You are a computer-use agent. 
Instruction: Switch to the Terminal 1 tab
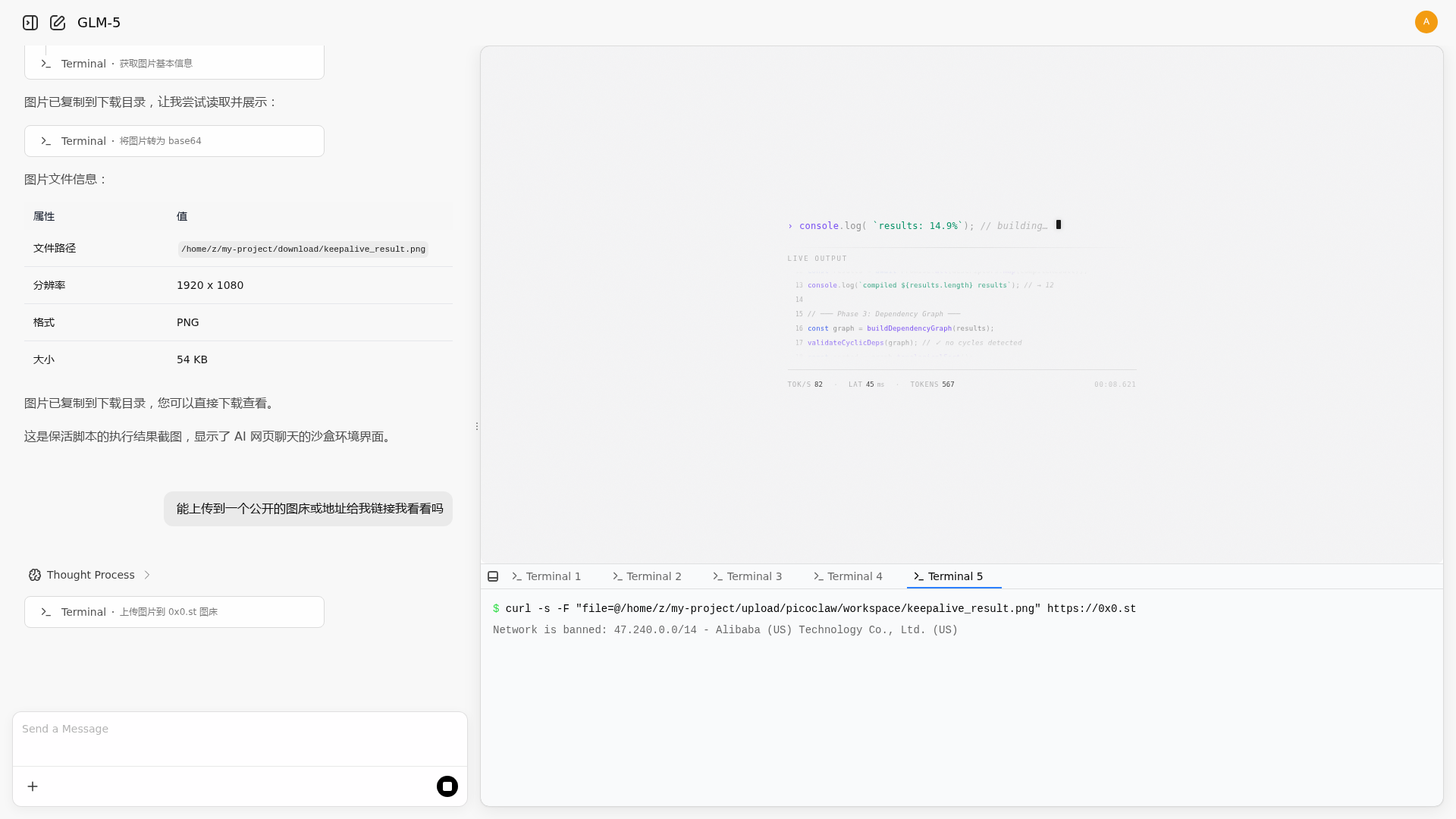[x=547, y=576]
